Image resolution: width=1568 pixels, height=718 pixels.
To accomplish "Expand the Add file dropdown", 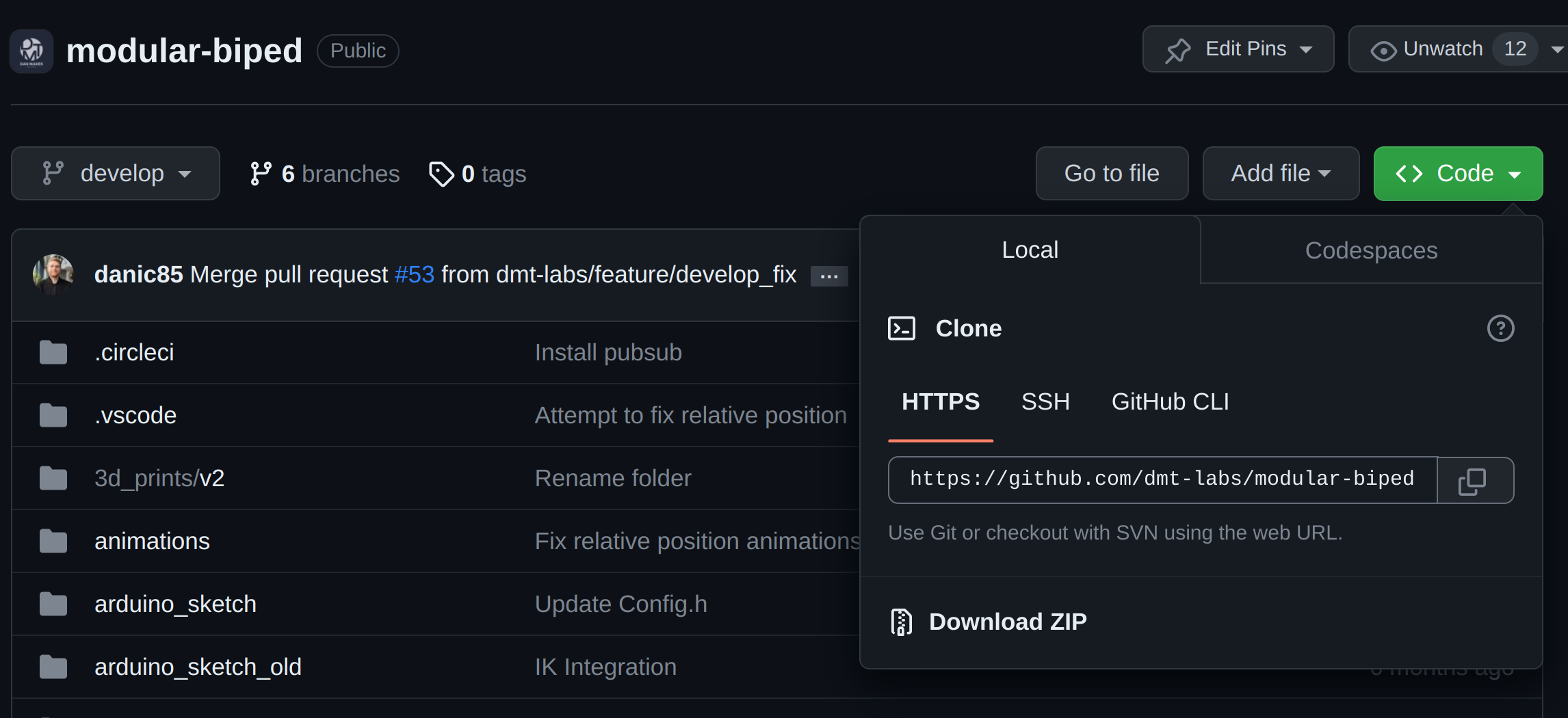I will [1280, 174].
